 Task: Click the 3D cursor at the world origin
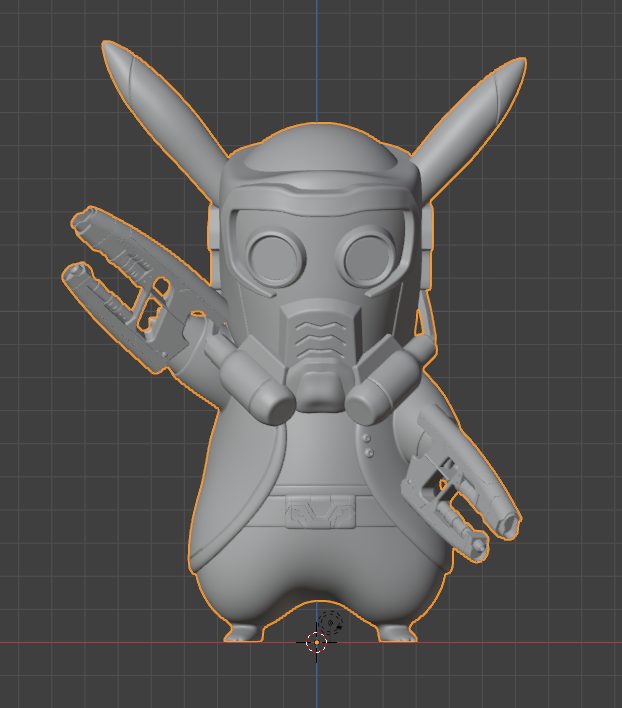pos(316,642)
